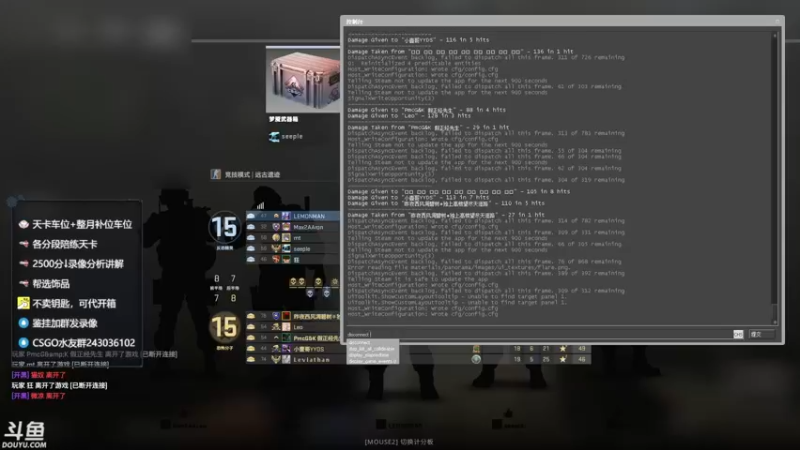Click mt's avatar in the scoreboard
800x450 pixels.
[286, 238]
